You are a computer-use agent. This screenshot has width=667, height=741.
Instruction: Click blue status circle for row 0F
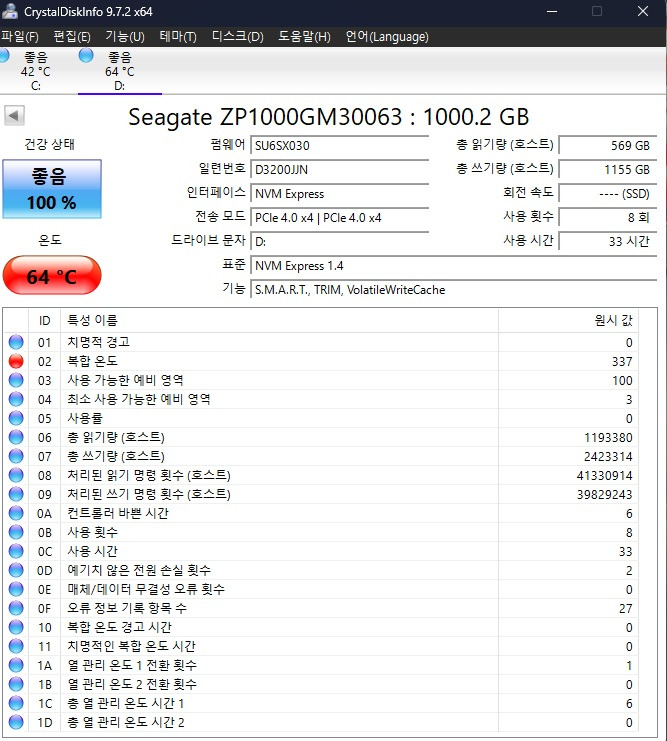click(x=16, y=608)
